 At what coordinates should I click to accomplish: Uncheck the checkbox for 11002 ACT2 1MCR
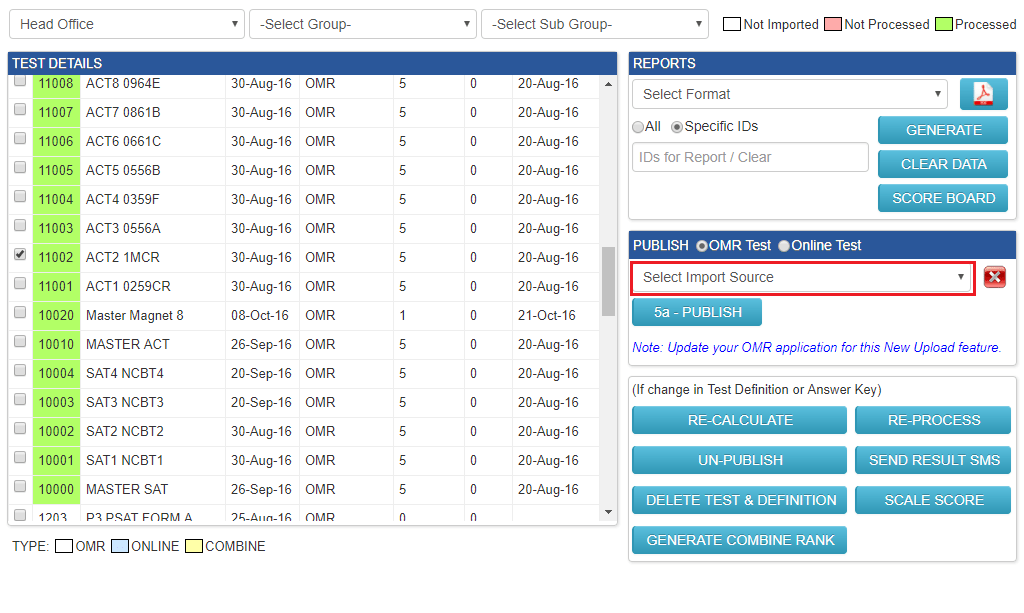coord(20,254)
